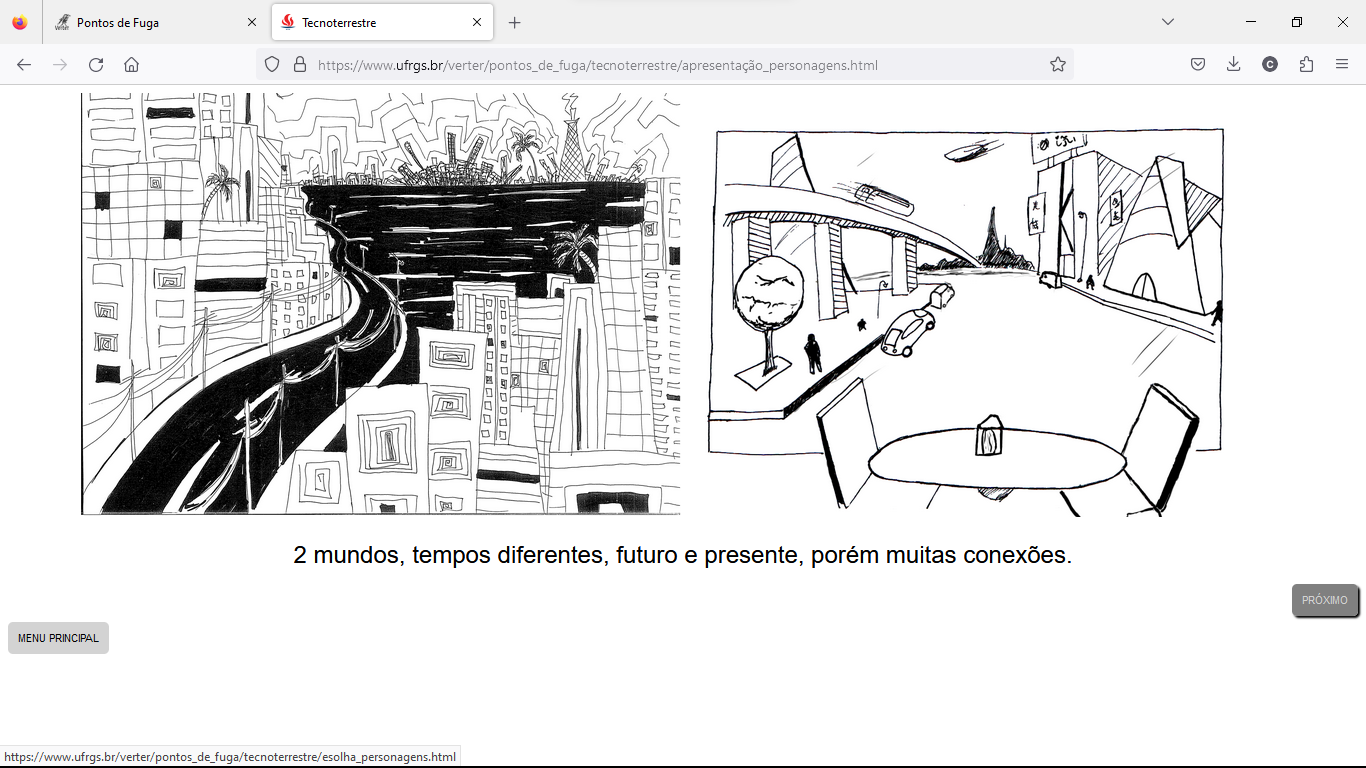Expand the list all tabs dropdown

[x=1168, y=22]
